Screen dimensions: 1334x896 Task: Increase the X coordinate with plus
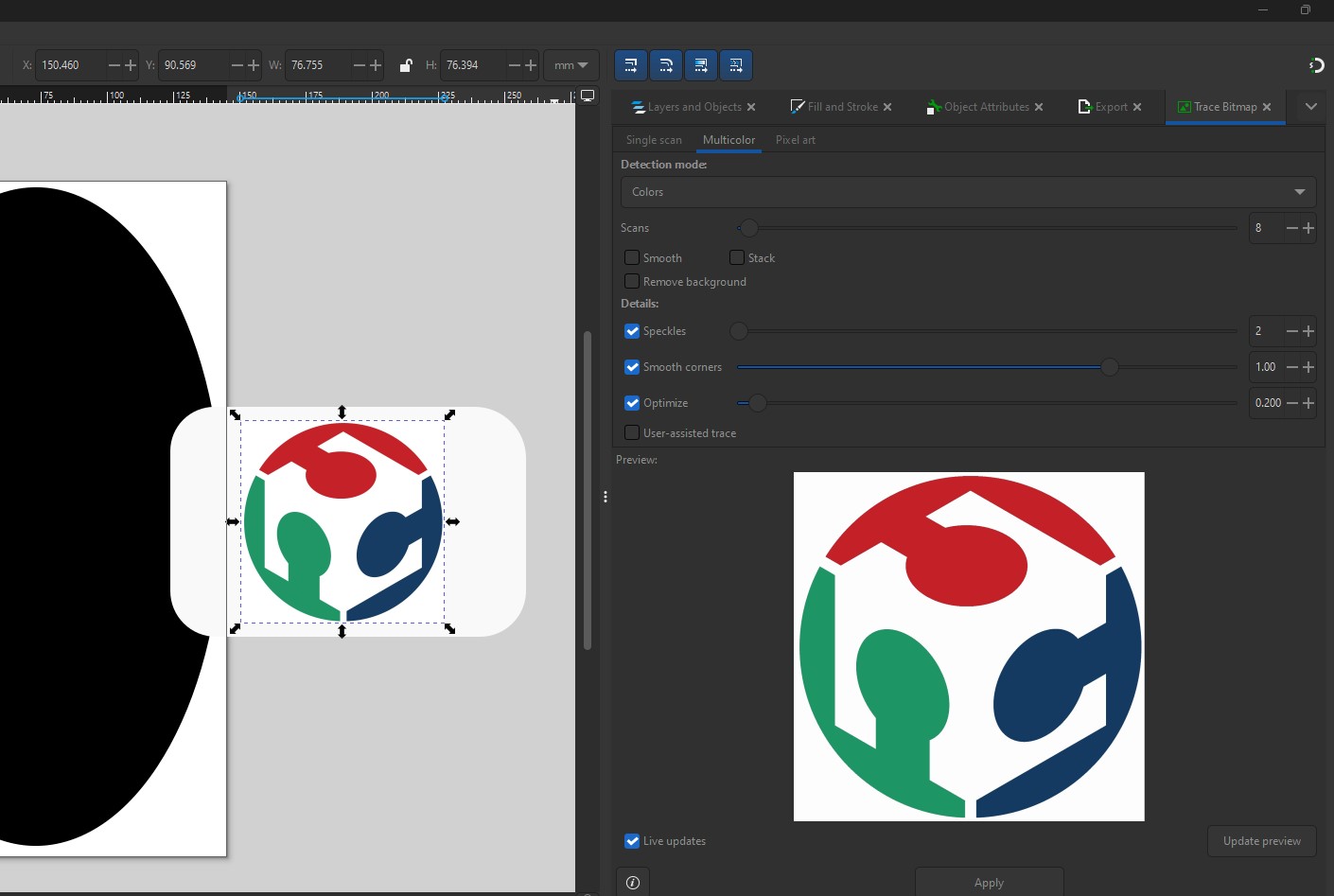click(131, 65)
